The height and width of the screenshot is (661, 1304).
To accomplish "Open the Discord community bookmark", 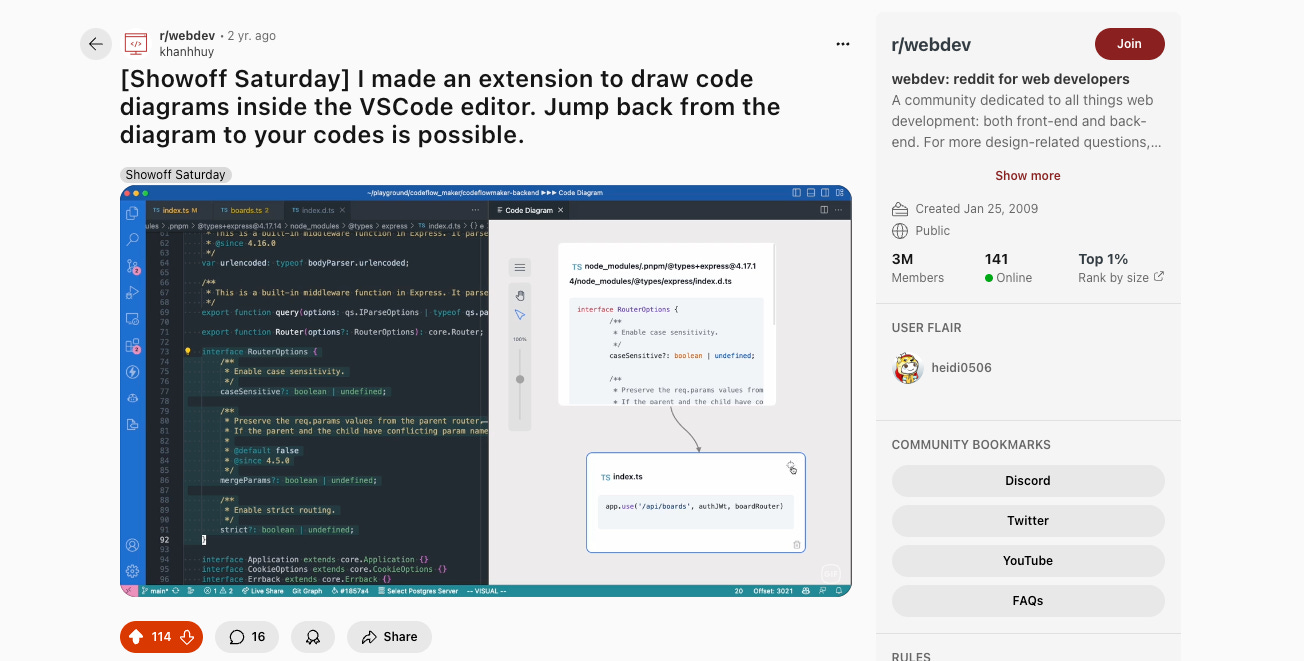I will 1028,481.
